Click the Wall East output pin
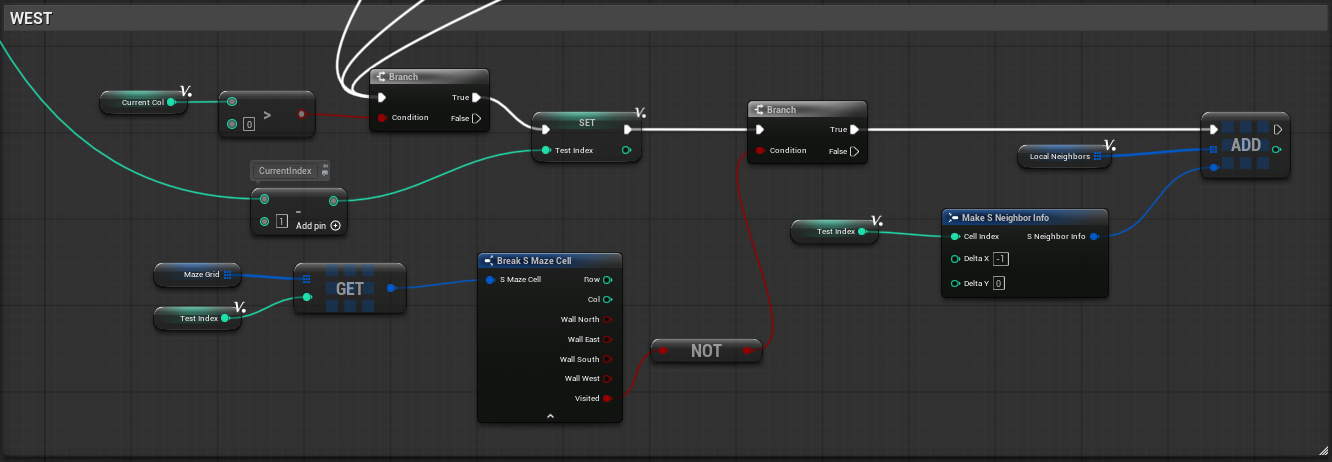The image size is (1332, 462). [608, 340]
